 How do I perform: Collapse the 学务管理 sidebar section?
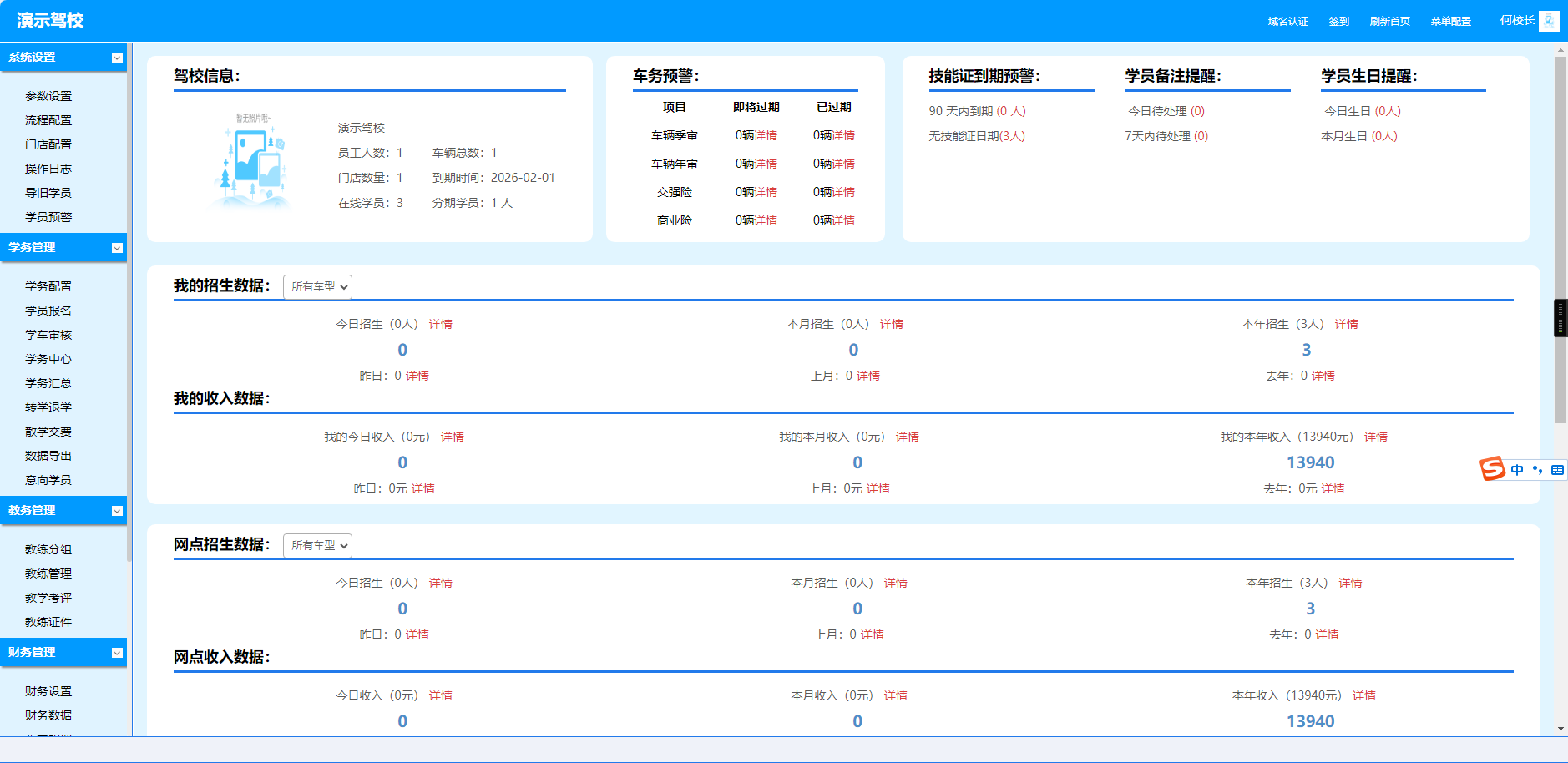click(116, 248)
